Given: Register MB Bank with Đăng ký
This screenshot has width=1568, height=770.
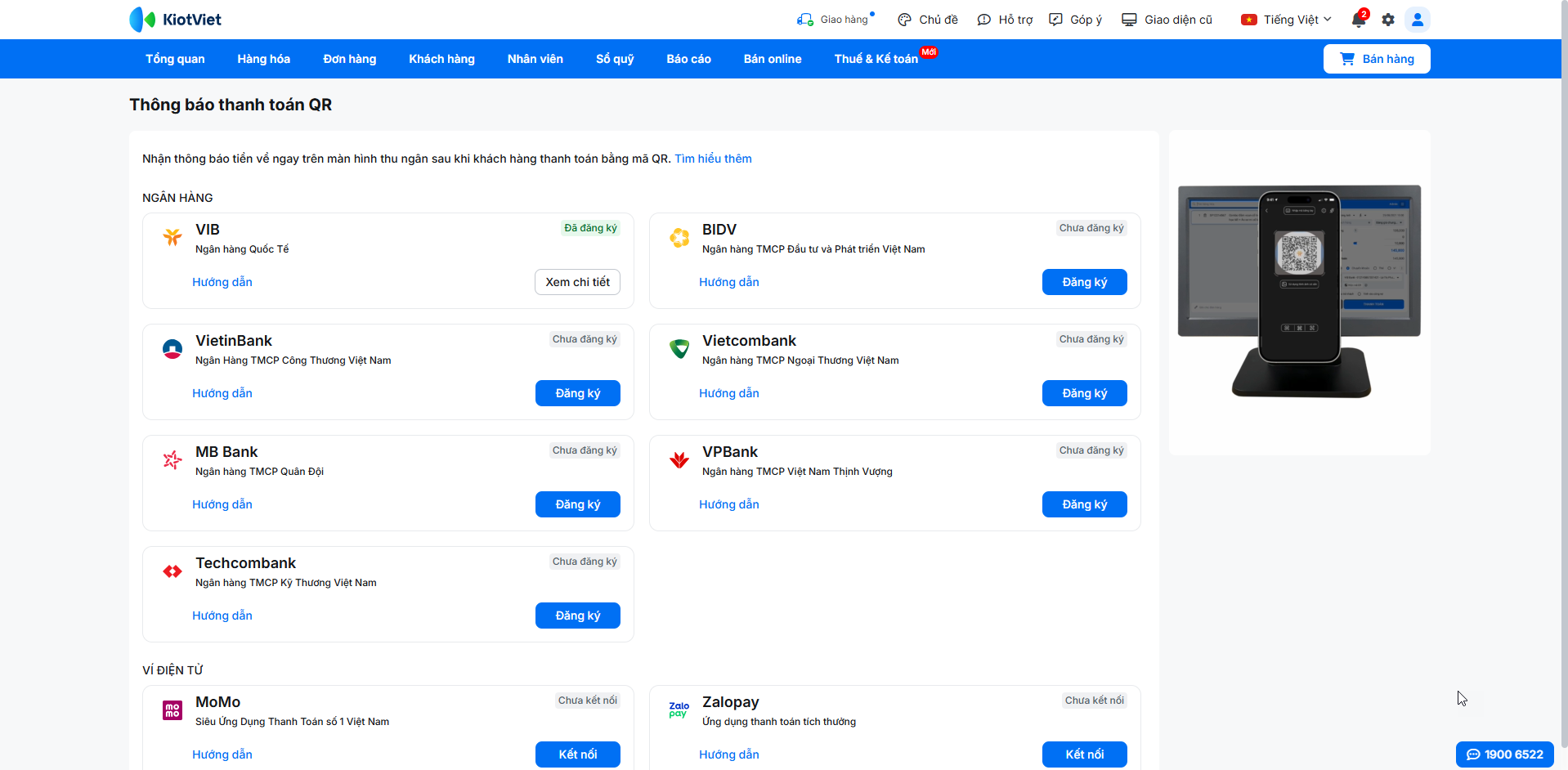Looking at the screenshot, I should click(578, 504).
